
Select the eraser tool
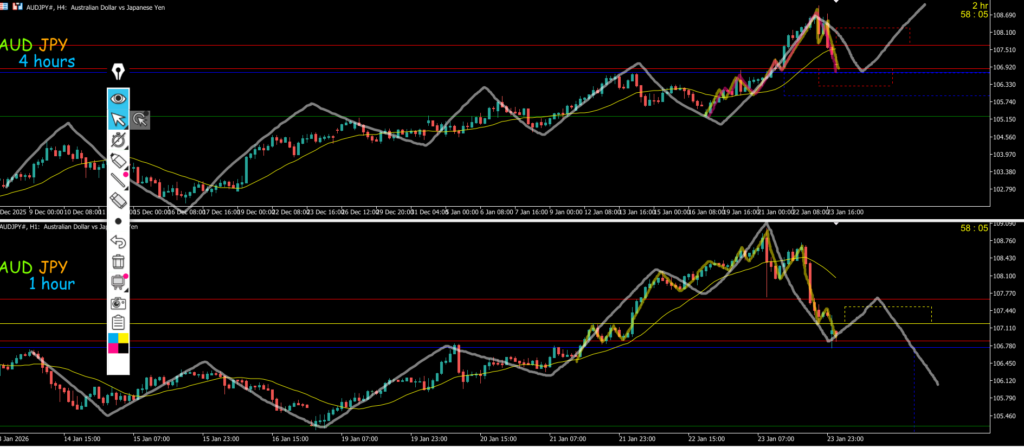118,201
